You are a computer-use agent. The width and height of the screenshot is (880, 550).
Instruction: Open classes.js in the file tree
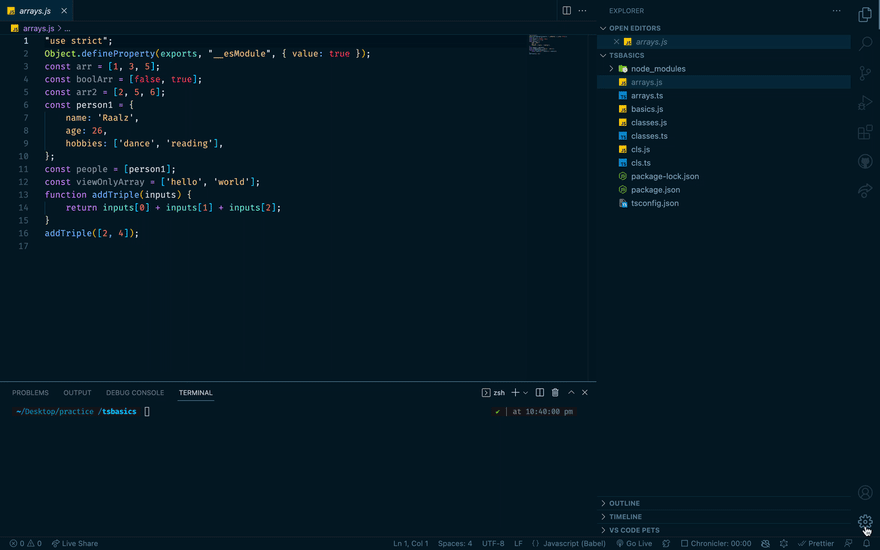(x=724, y=122)
